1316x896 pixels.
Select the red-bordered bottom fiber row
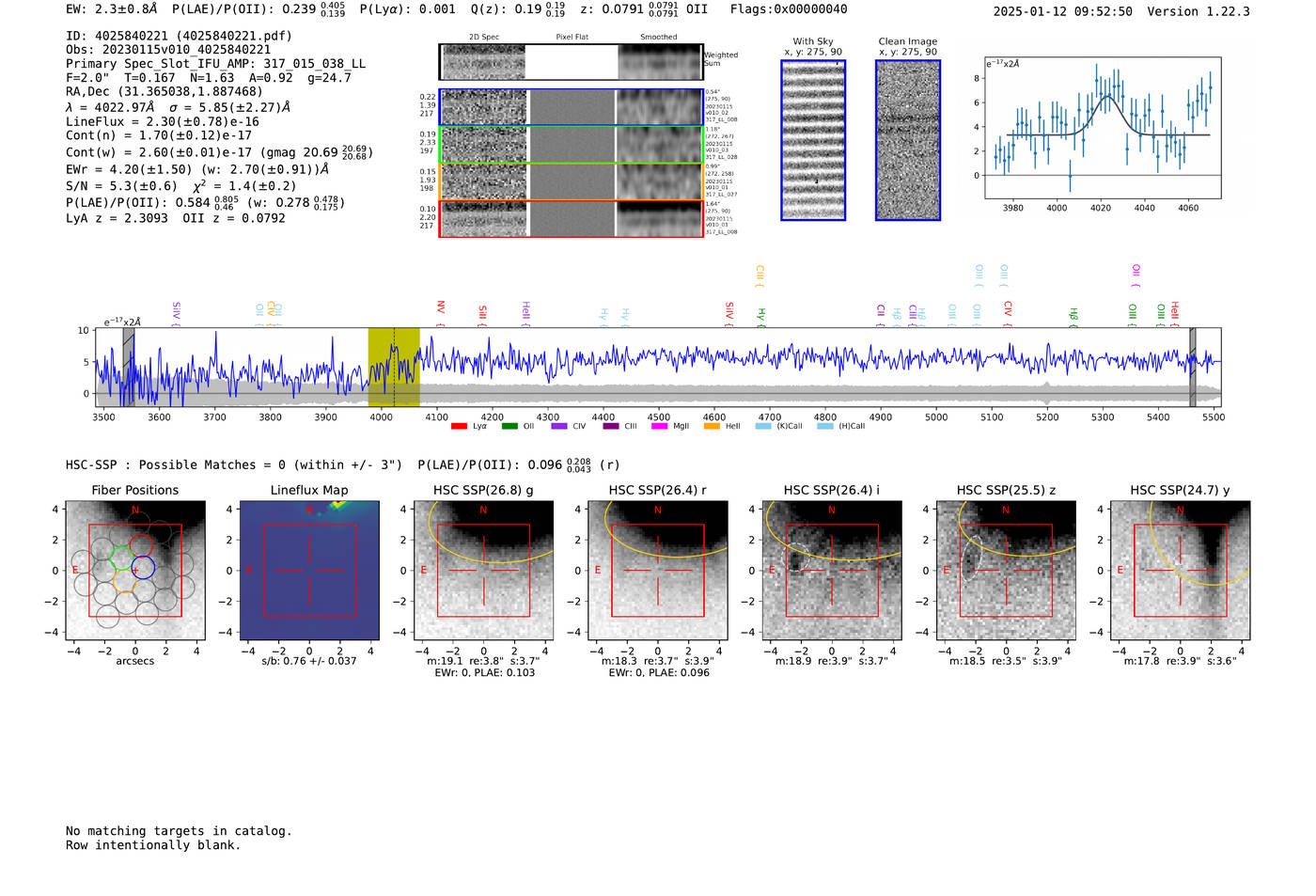click(572, 219)
